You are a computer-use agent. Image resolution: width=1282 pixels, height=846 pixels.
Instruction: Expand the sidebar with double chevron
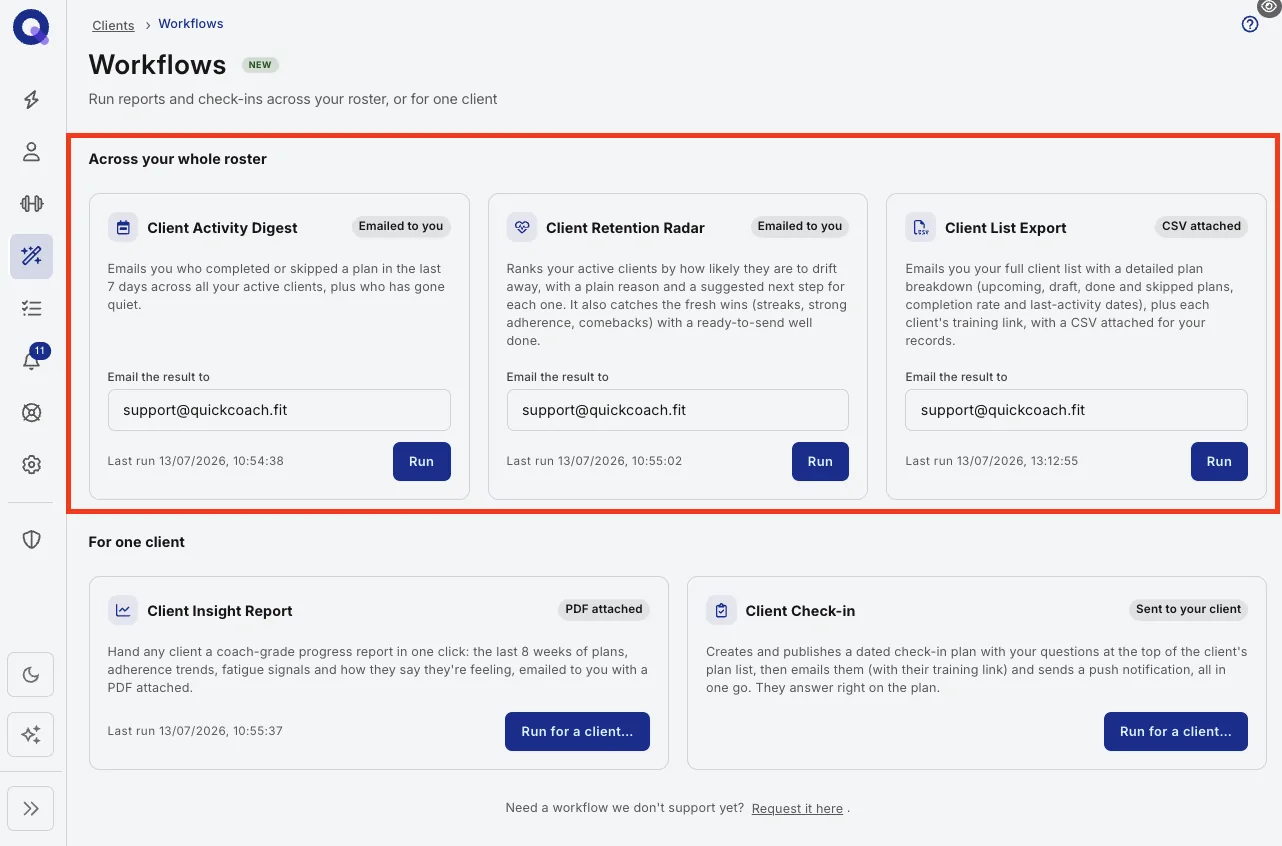31,809
